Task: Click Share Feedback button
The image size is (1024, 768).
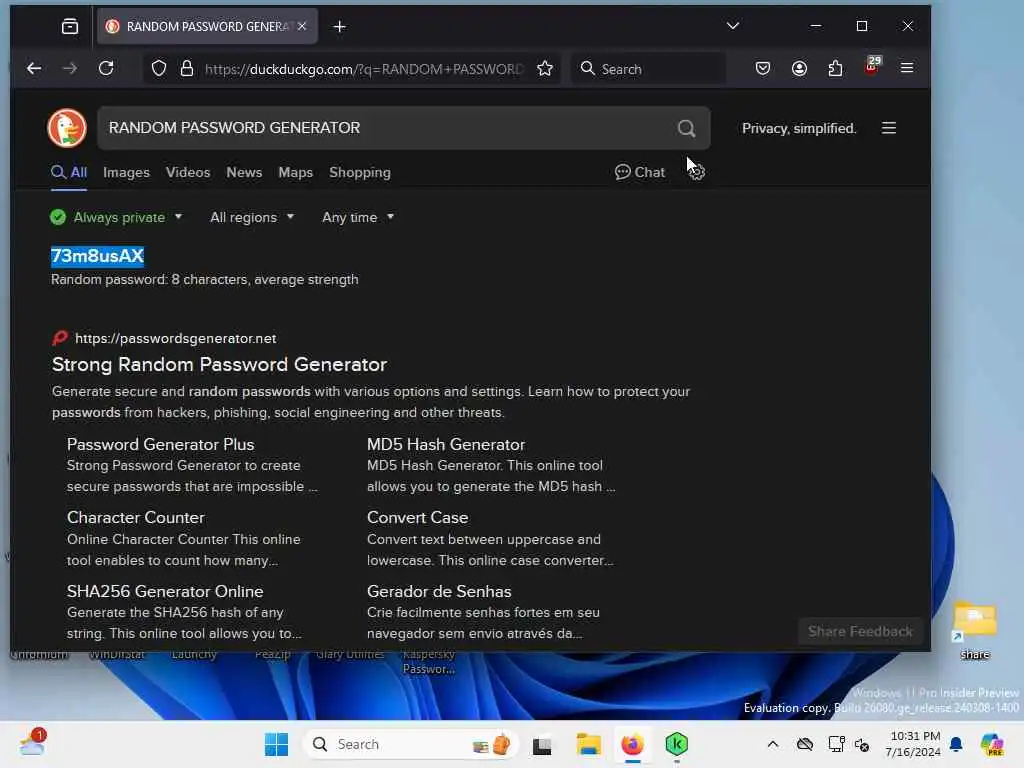Action: tap(860, 632)
